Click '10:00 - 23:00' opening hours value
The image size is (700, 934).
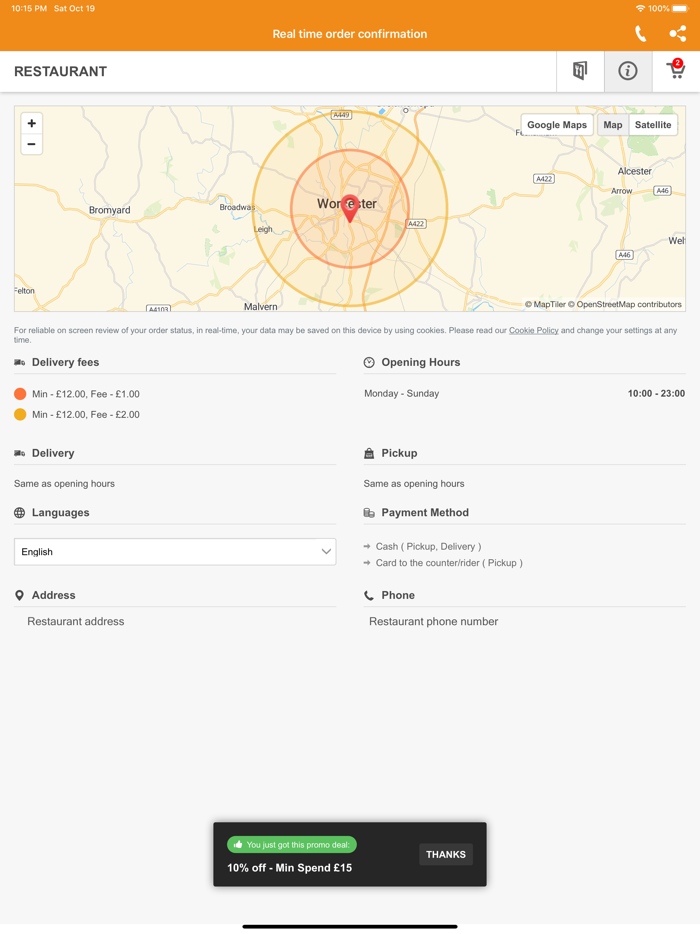click(656, 393)
